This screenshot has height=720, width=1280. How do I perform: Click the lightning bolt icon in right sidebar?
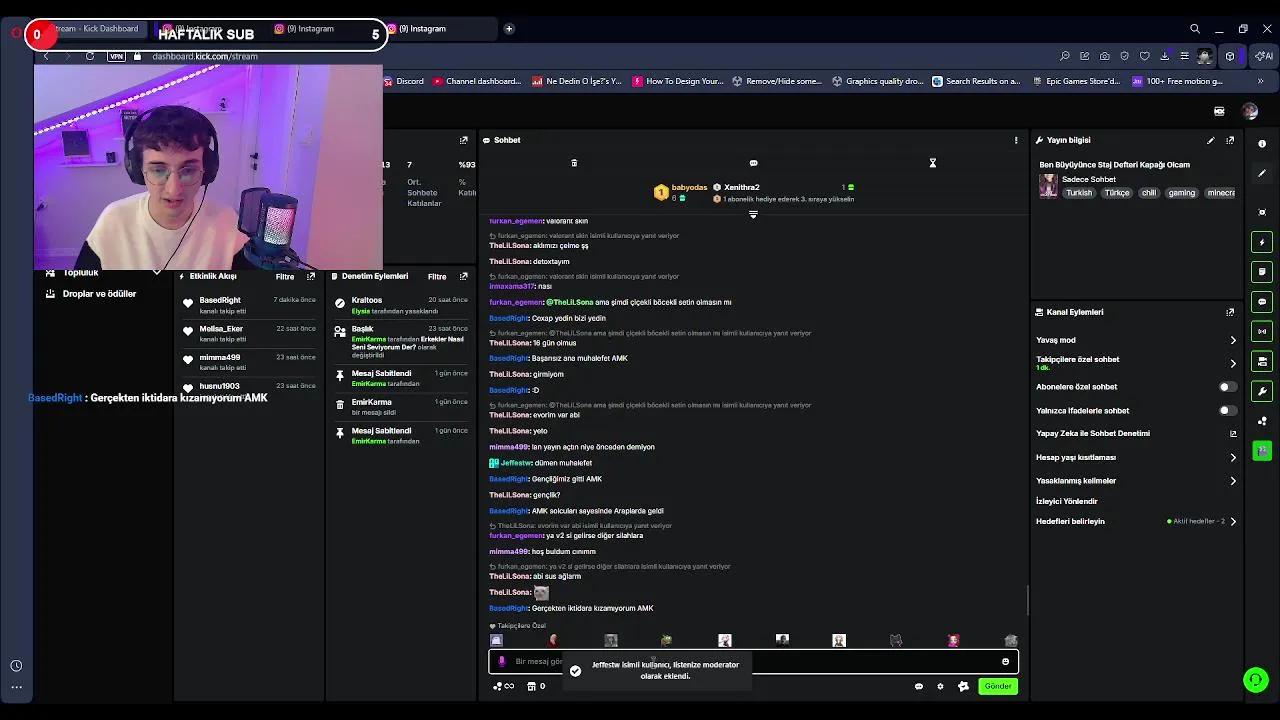pyautogui.click(x=1262, y=242)
